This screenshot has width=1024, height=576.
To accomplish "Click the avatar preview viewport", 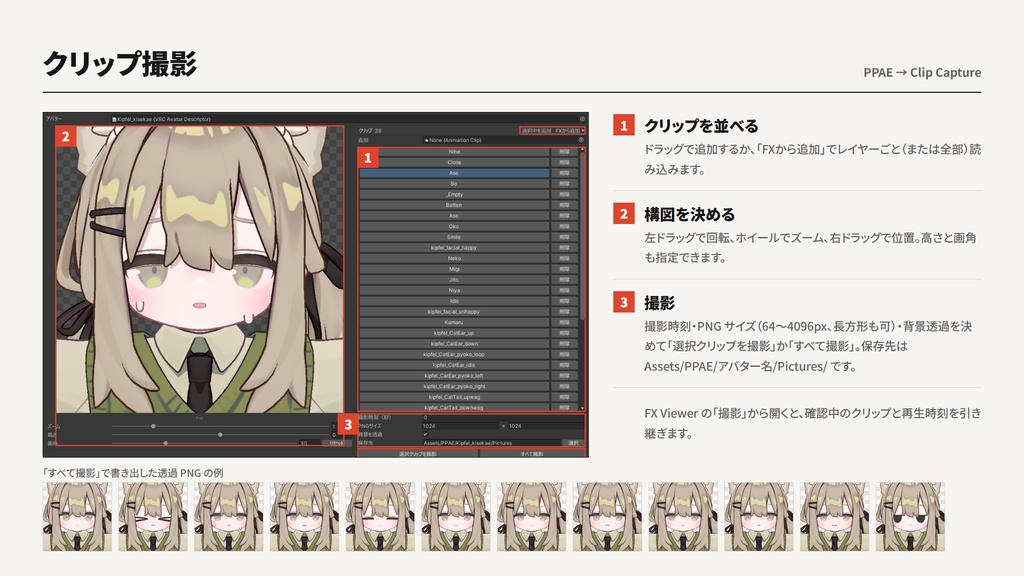I will pyautogui.click(x=200, y=269).
